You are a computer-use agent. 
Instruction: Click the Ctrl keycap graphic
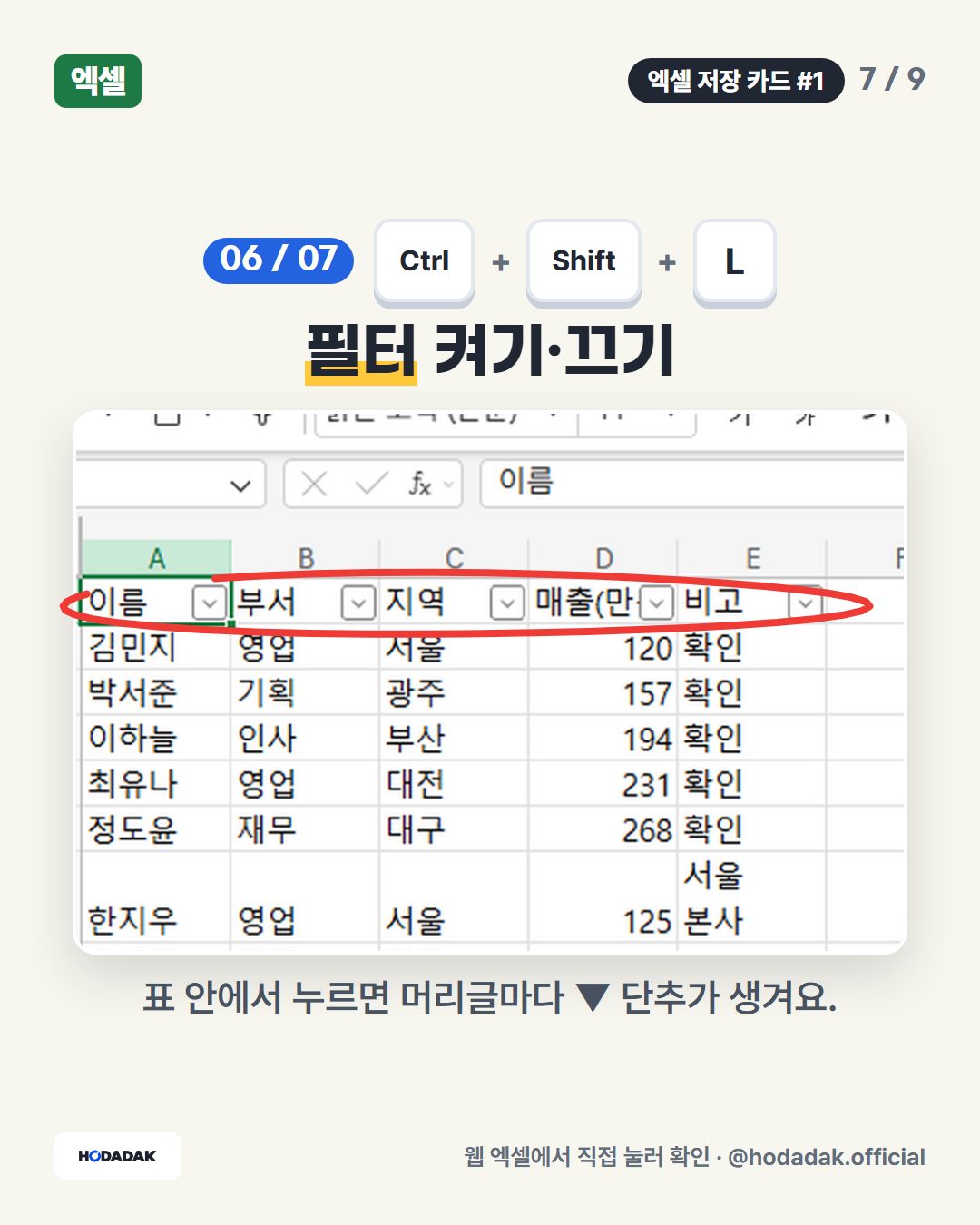pos(425,261)
